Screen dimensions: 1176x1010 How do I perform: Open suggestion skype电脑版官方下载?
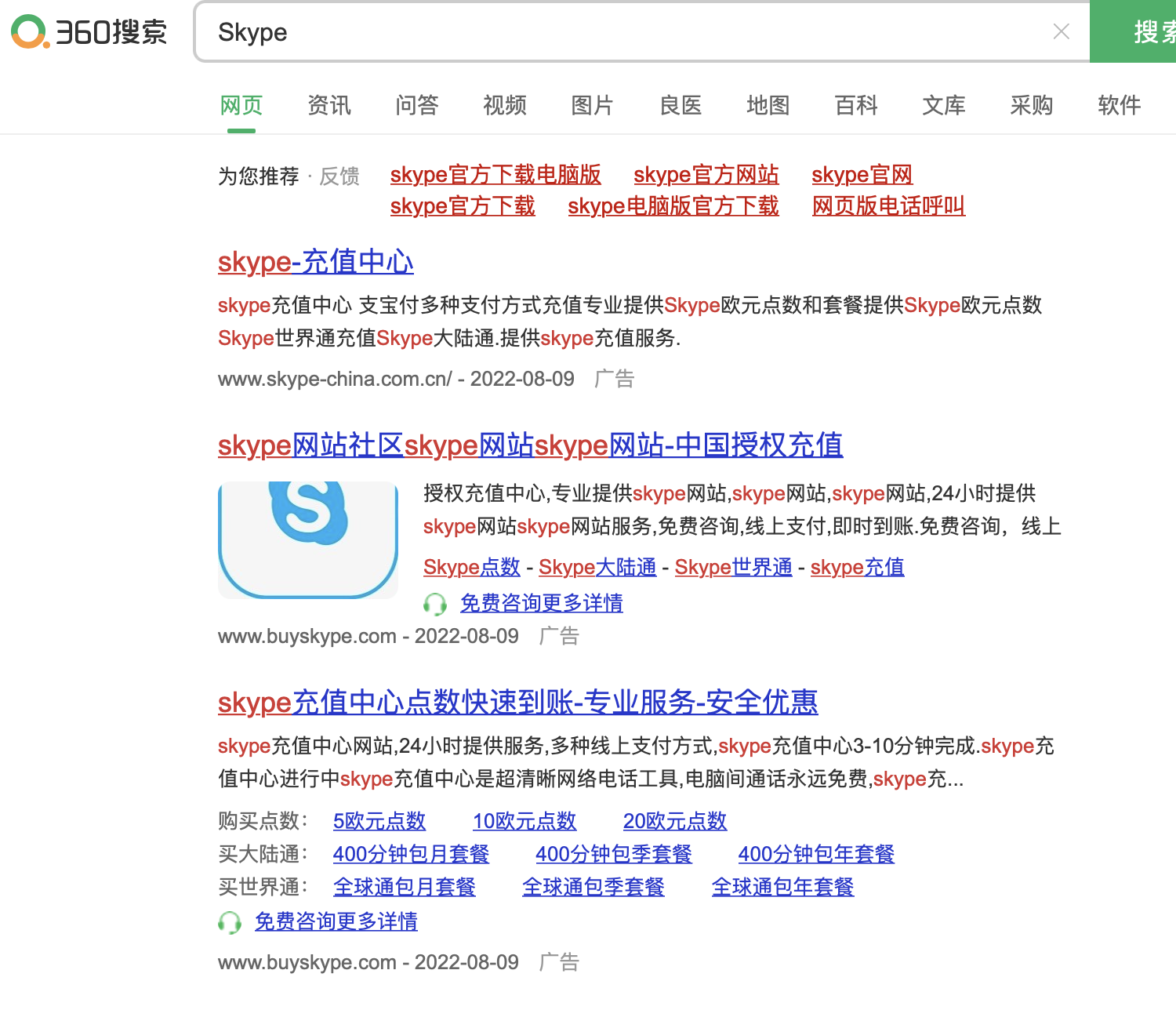click(x=673, y=206)
